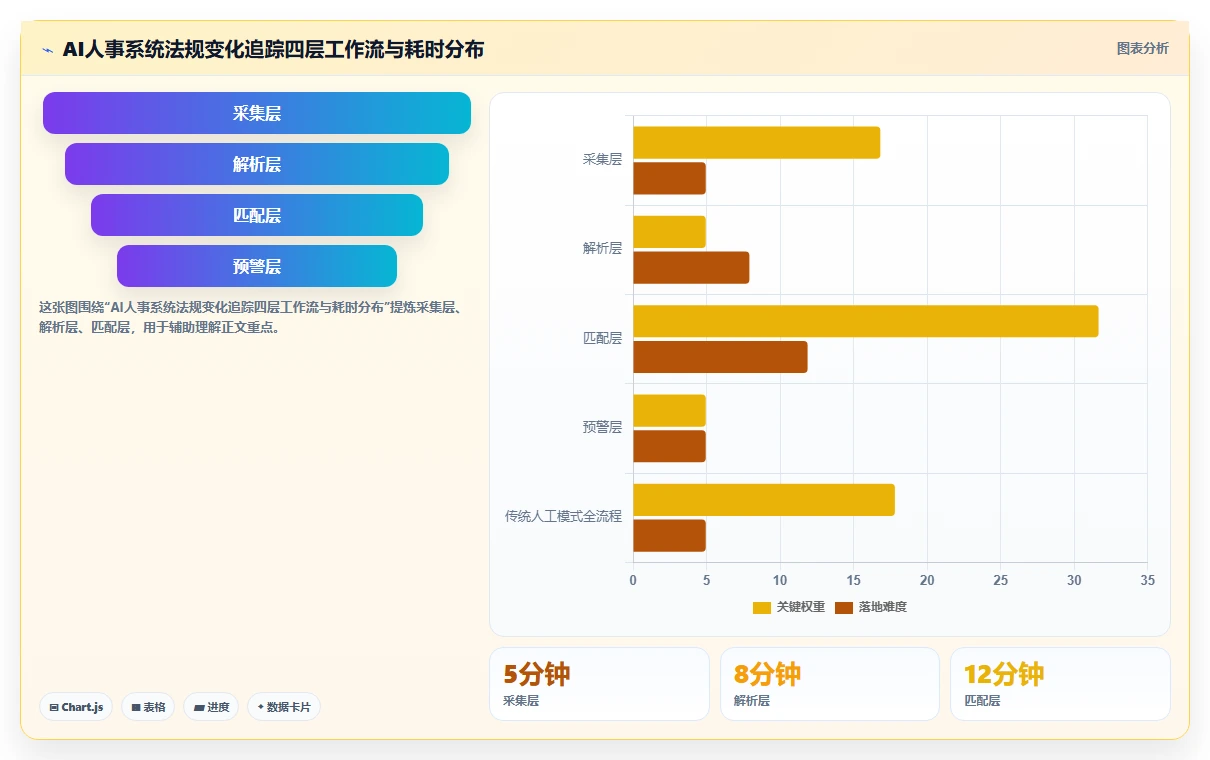Click the 匹配层 y-axis label
Screen dimensions: 1210x760
click(x=602, y=338)
